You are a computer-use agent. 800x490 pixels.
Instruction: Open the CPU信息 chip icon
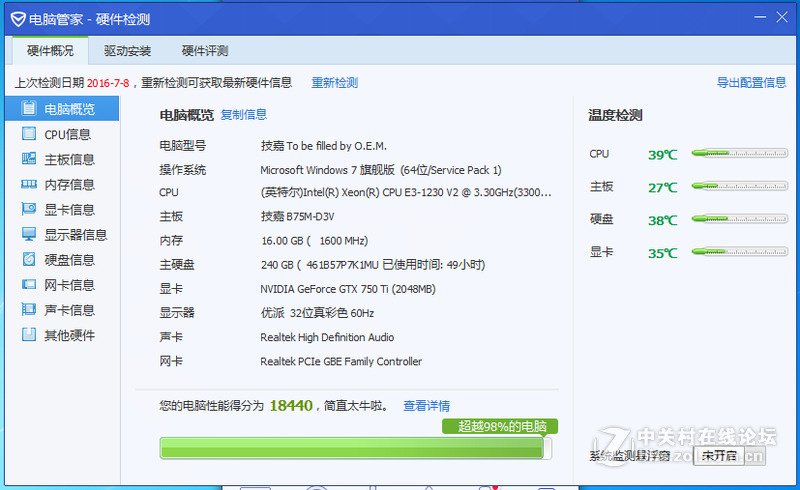(29, 134)
